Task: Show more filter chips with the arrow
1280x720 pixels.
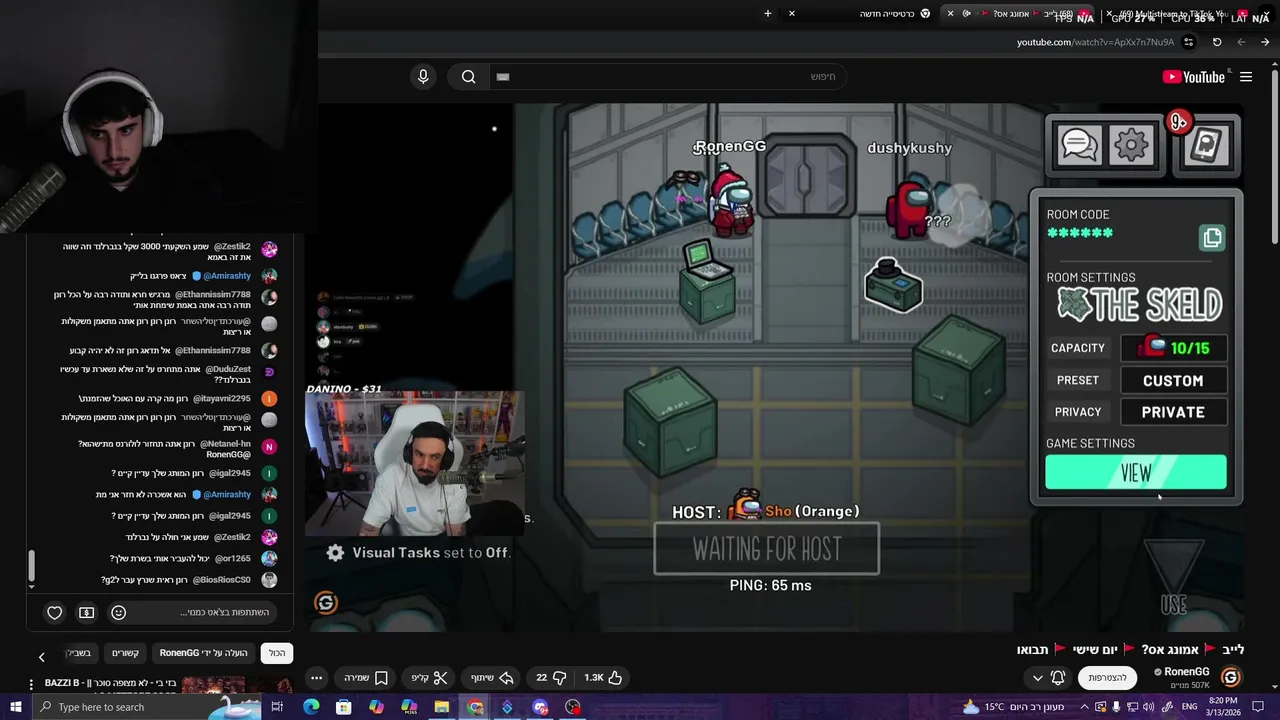Action: [x=41, y=657]
